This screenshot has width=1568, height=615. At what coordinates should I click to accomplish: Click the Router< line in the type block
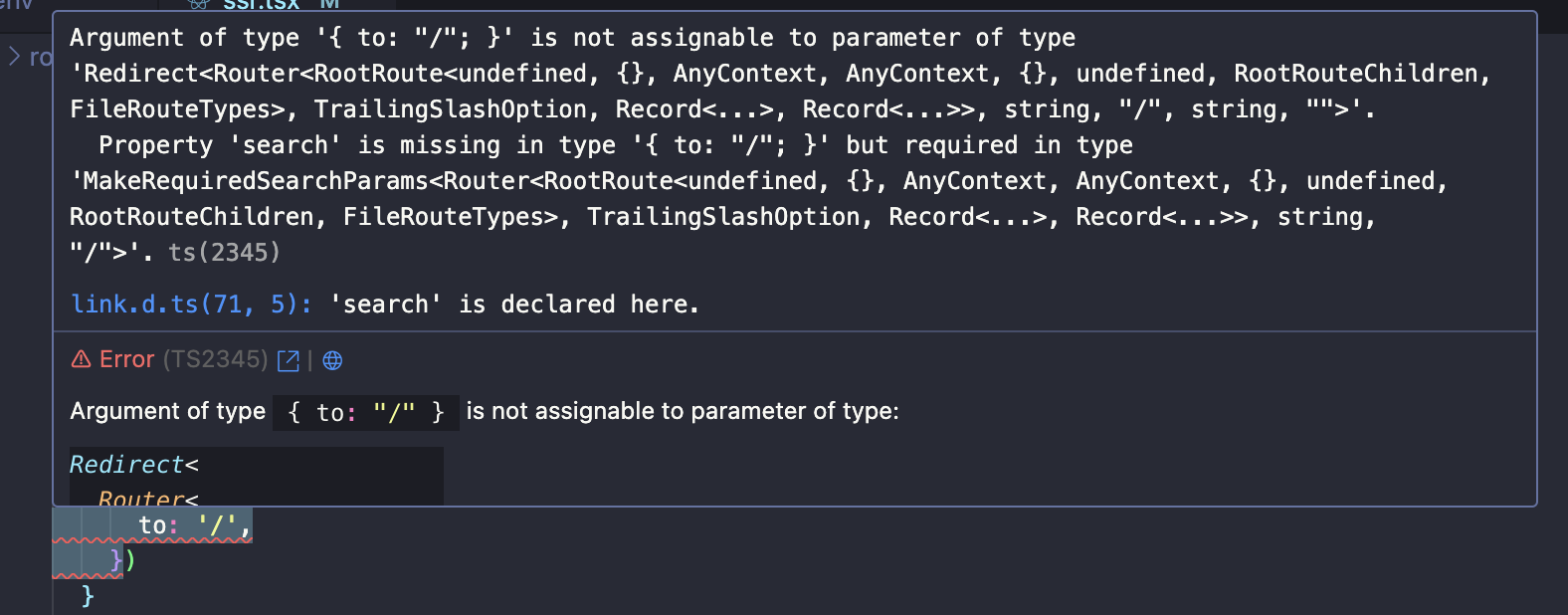point(148,499)
